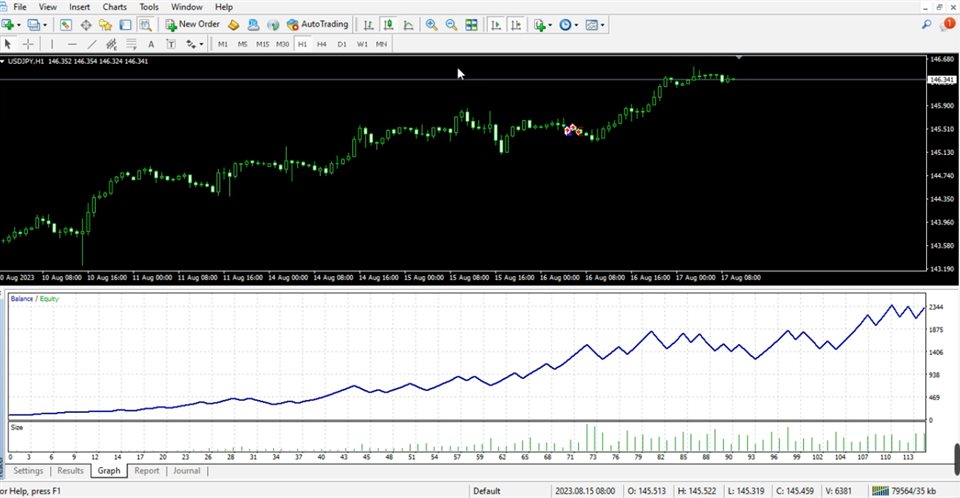Switch to Bar Chart view
This screenshot has height=498, width=960.
coord(369,25)
